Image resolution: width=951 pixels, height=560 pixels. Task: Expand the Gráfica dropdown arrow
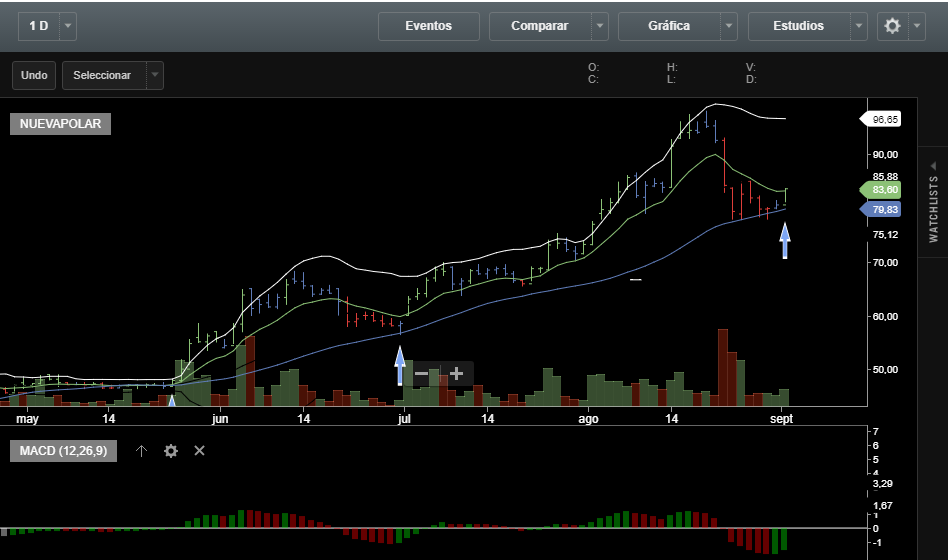click(x=729, y=26)
